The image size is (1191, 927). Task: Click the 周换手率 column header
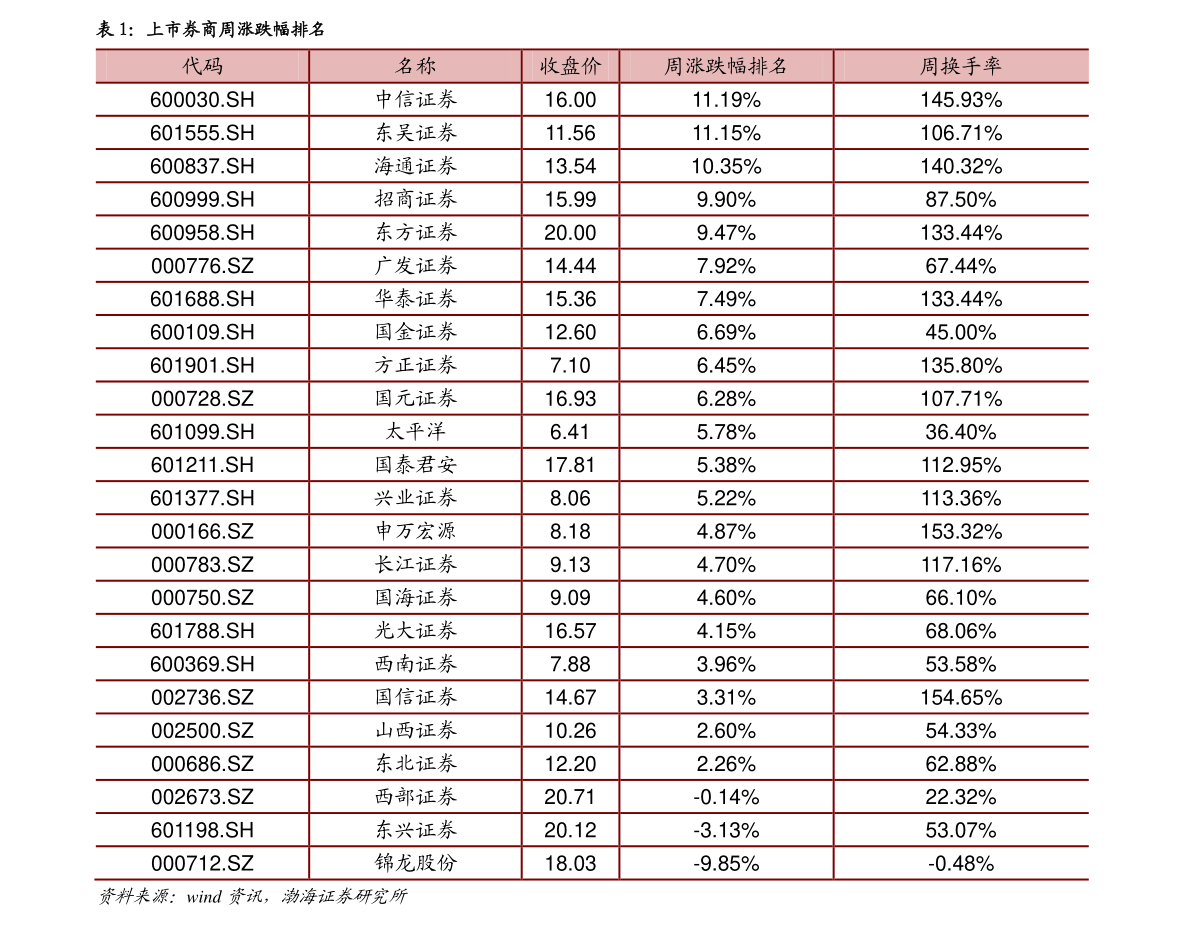click(x=961, y=66)
